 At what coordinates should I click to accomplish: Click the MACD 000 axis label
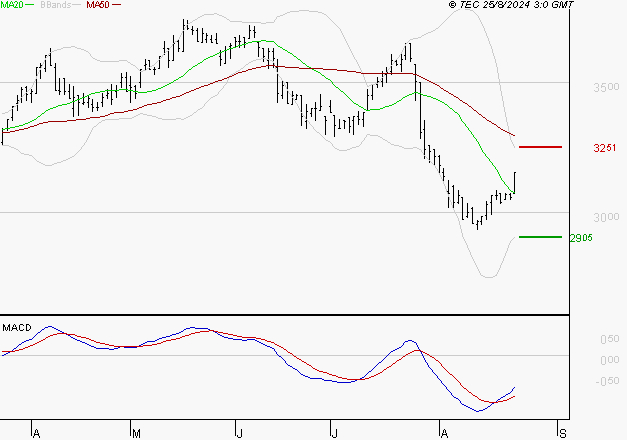[x=610, y=360]
